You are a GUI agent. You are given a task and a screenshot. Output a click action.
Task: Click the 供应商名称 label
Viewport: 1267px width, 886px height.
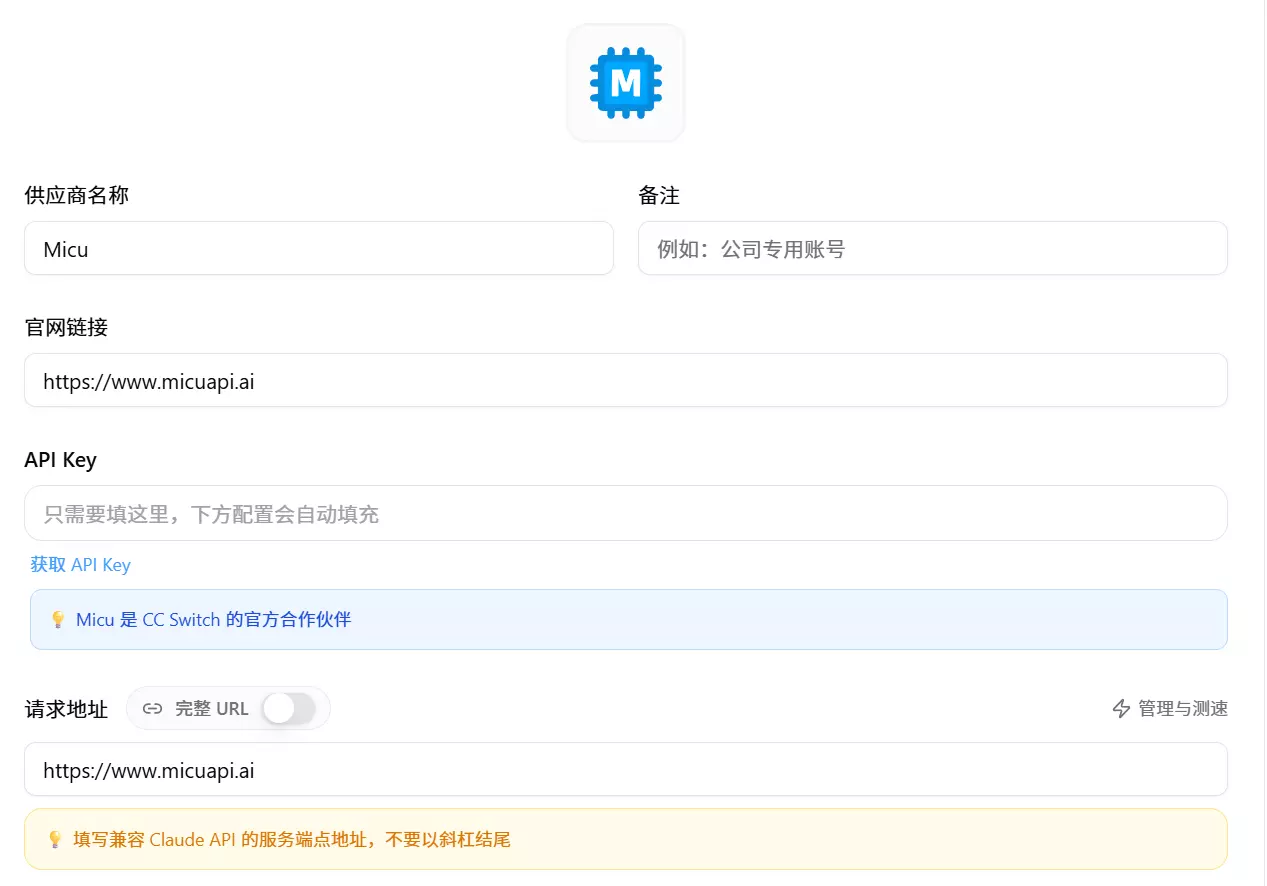point(76,195)
